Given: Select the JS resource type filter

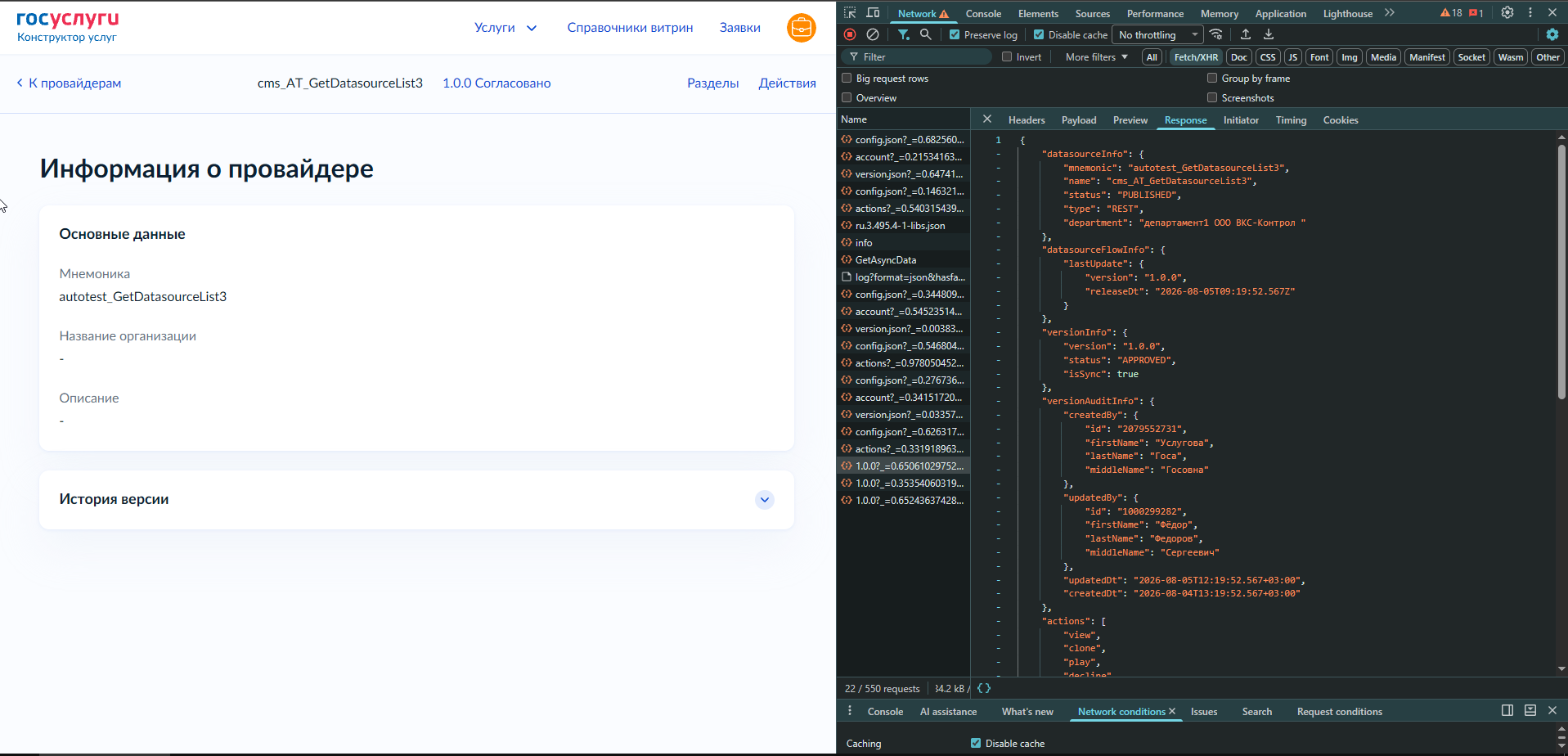Looking at the screenshot, I should [1292, 56].
